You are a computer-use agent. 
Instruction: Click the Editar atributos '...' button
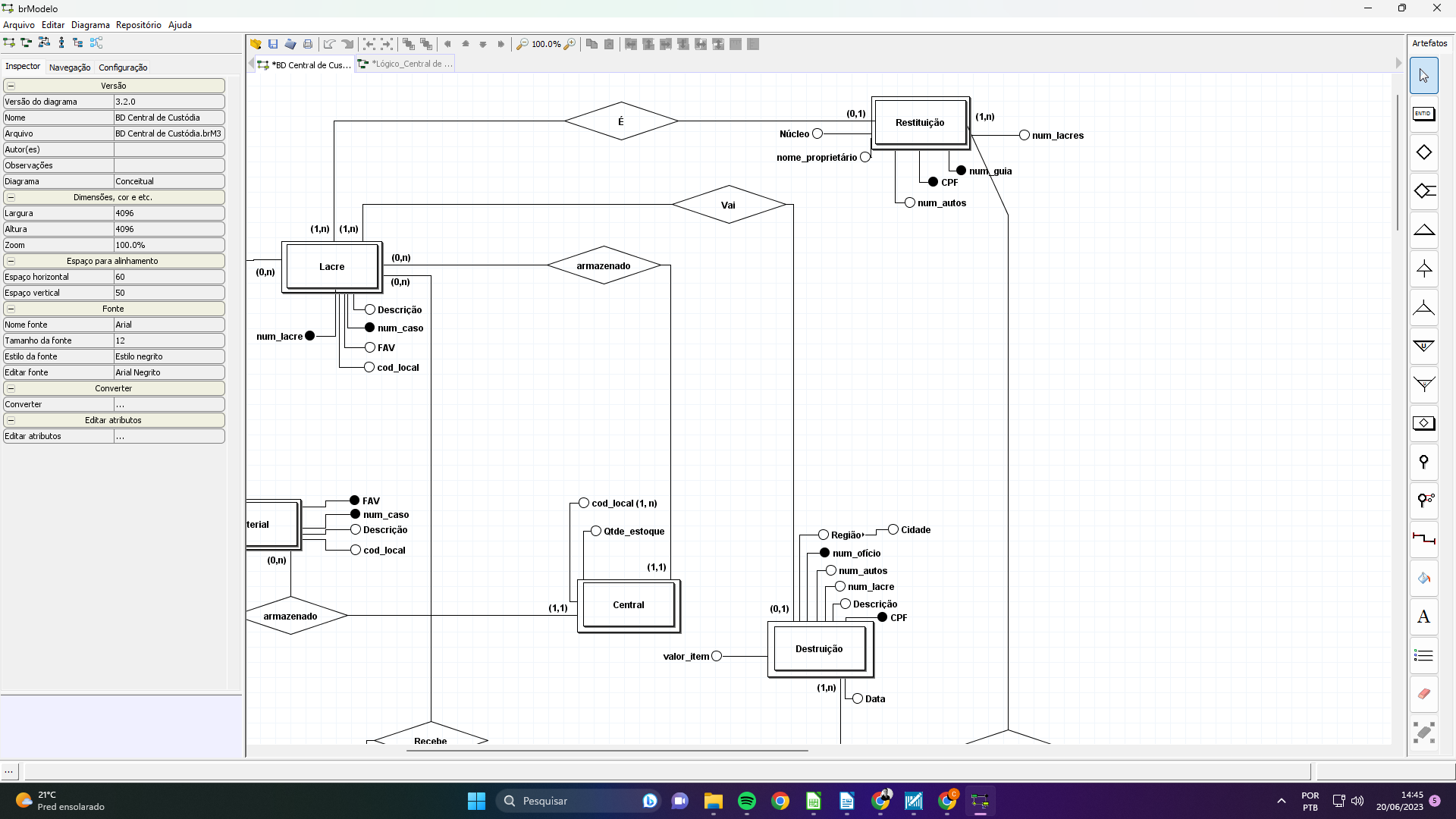click(x=169, y=436)
